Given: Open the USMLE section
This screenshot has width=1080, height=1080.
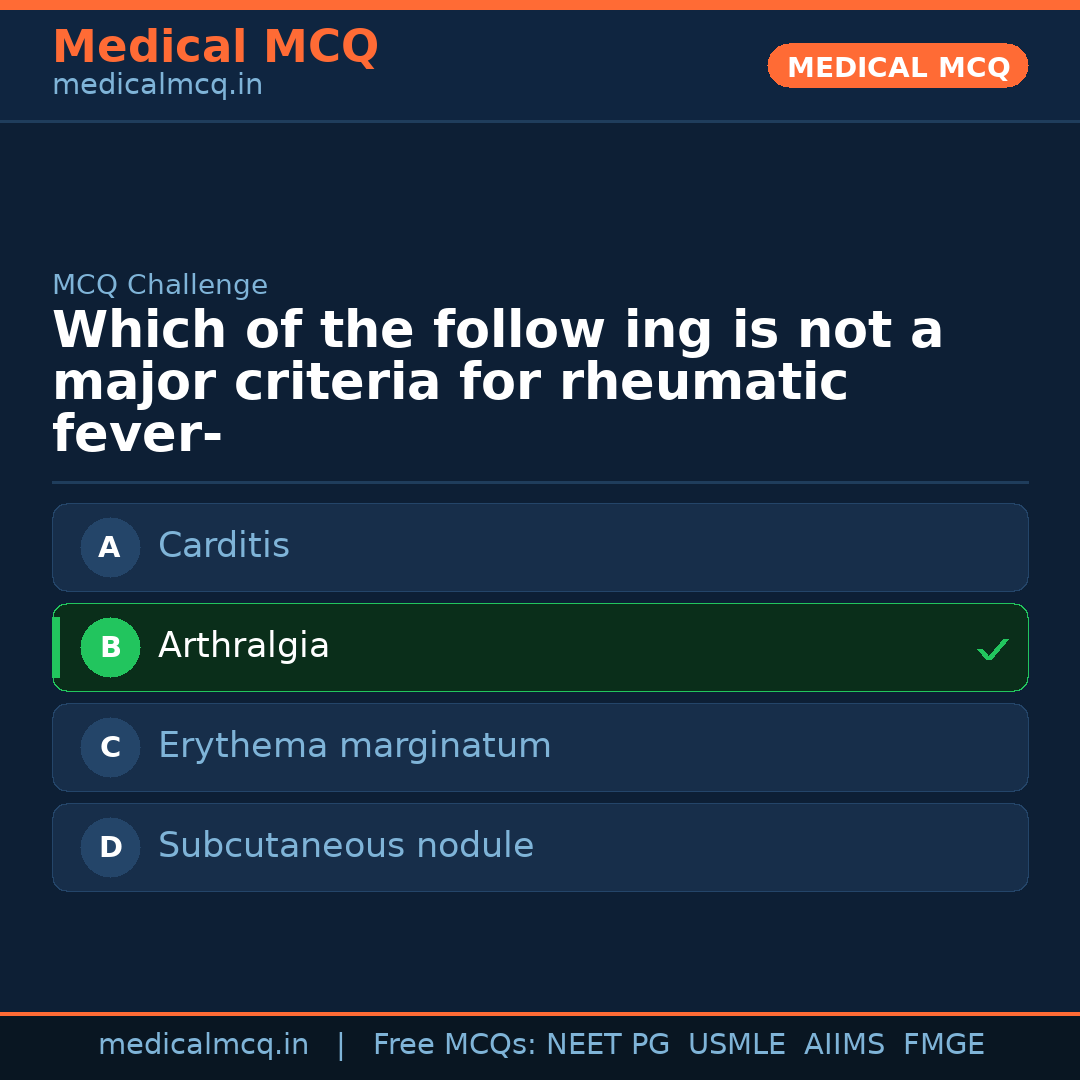Looking at the screenshot, I should click(737, 1043).
